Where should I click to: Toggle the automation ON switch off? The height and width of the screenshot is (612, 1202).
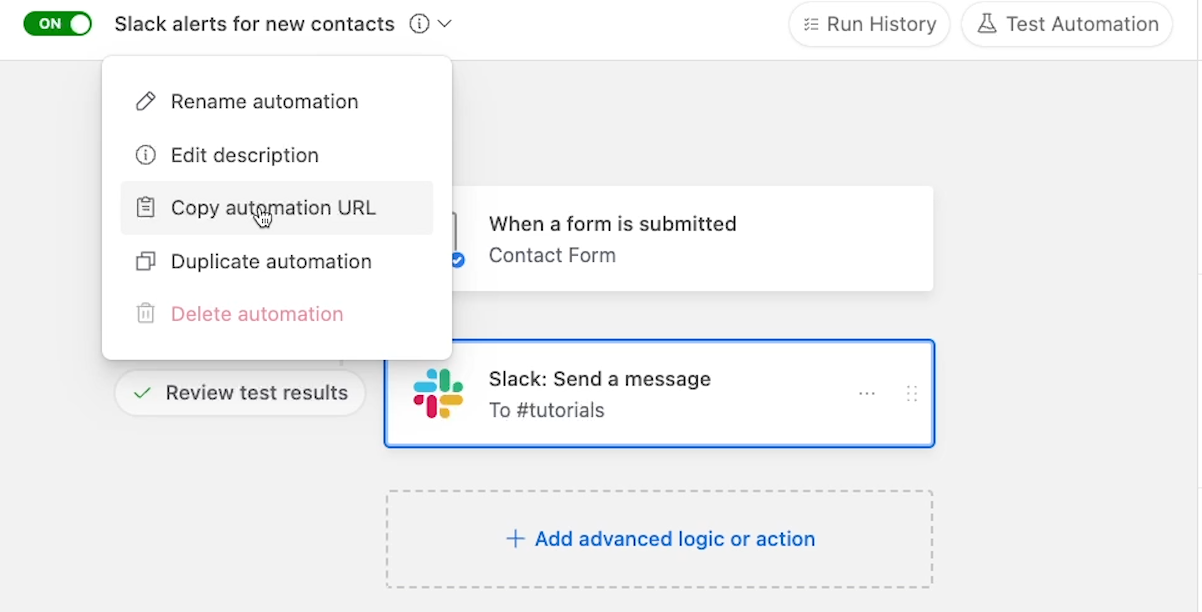(x=58, y=24)
